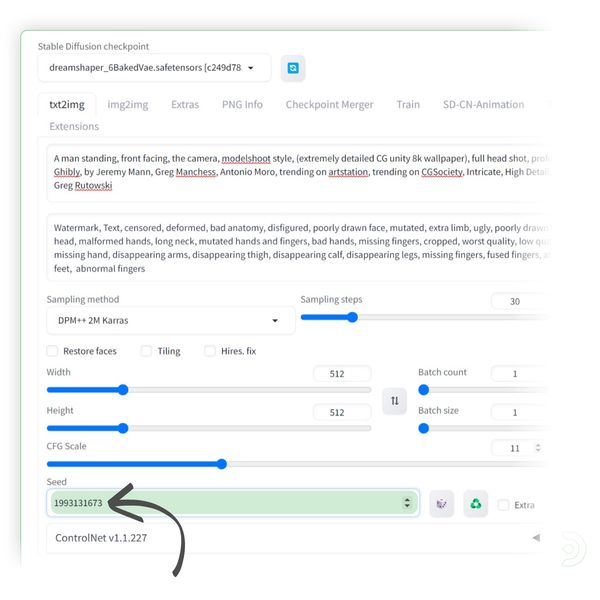Open the PNG Info tab
Screen dimensions: 600x600
point(242,104)
